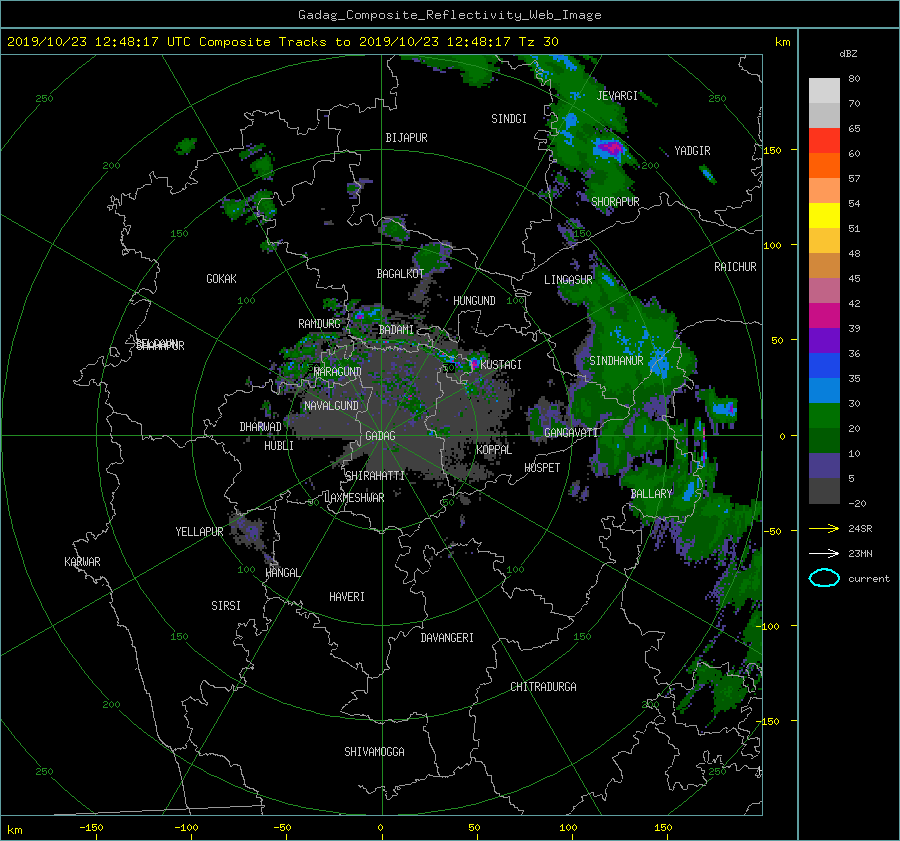Click the light blue 30 dBZ legend swatch
900x841 pixels.
click(824, 391)
